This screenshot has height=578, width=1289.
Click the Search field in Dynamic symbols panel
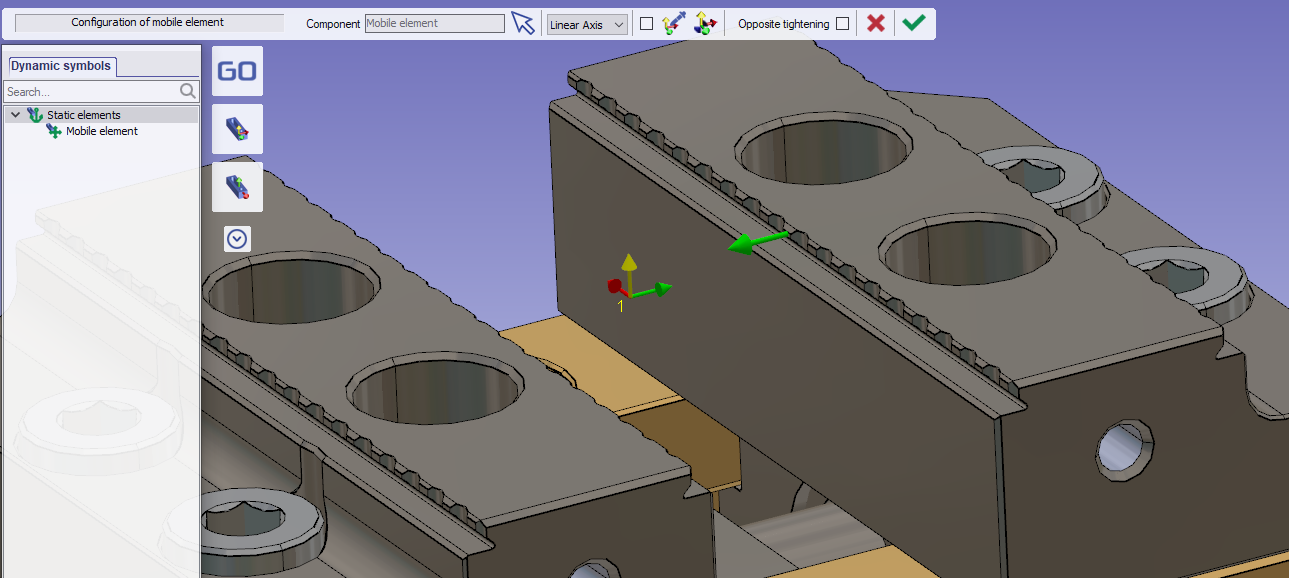tap(90, 92)
